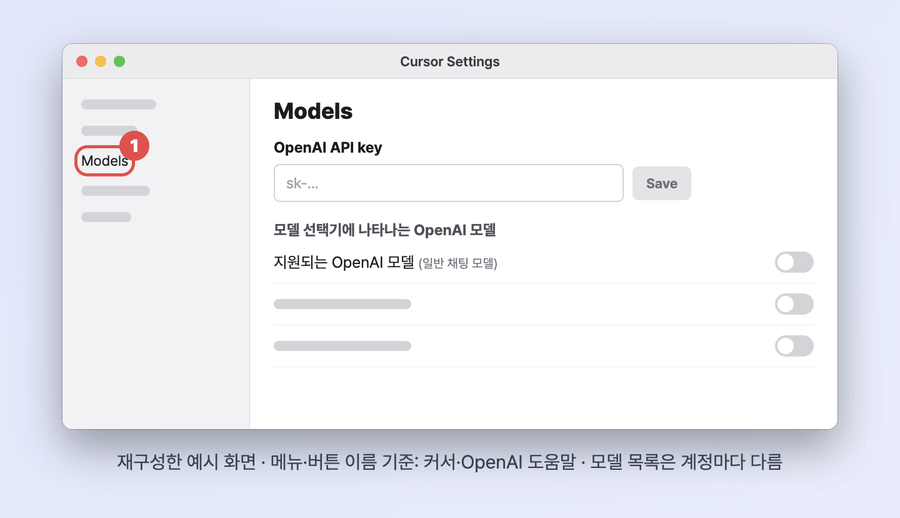Close the Cursor Settings window
900x518 pixels.
tap(82, 61)
